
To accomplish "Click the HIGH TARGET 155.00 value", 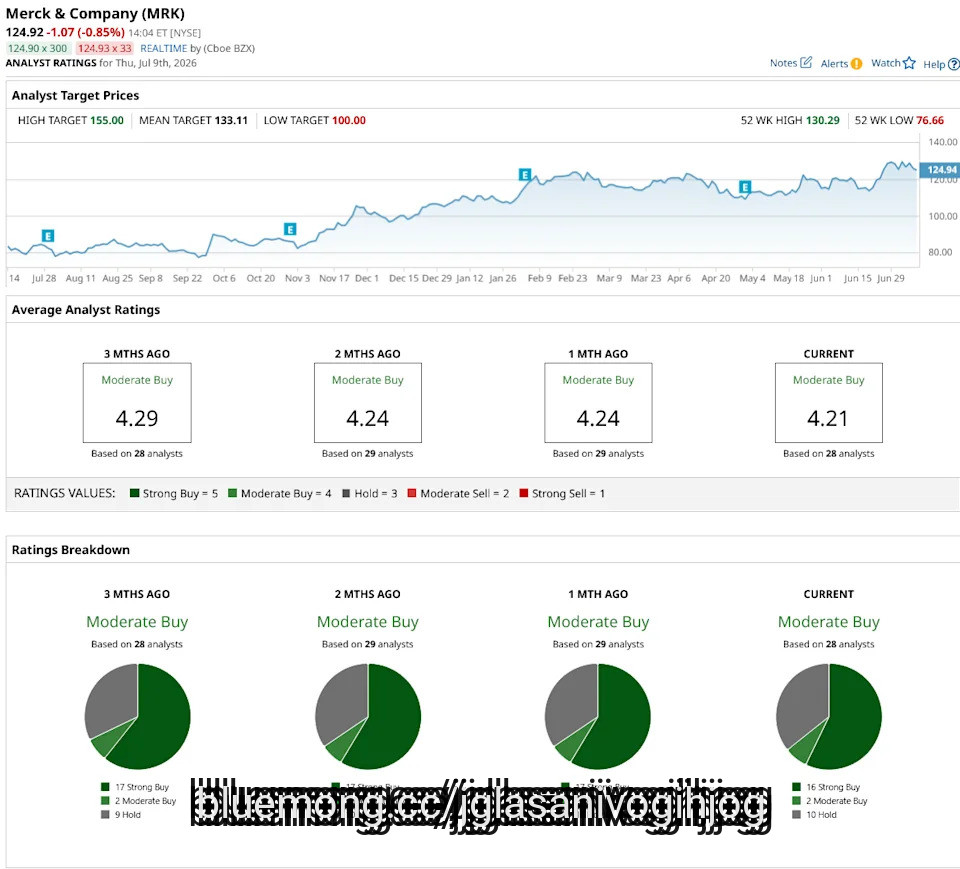I will pos(107,121).
